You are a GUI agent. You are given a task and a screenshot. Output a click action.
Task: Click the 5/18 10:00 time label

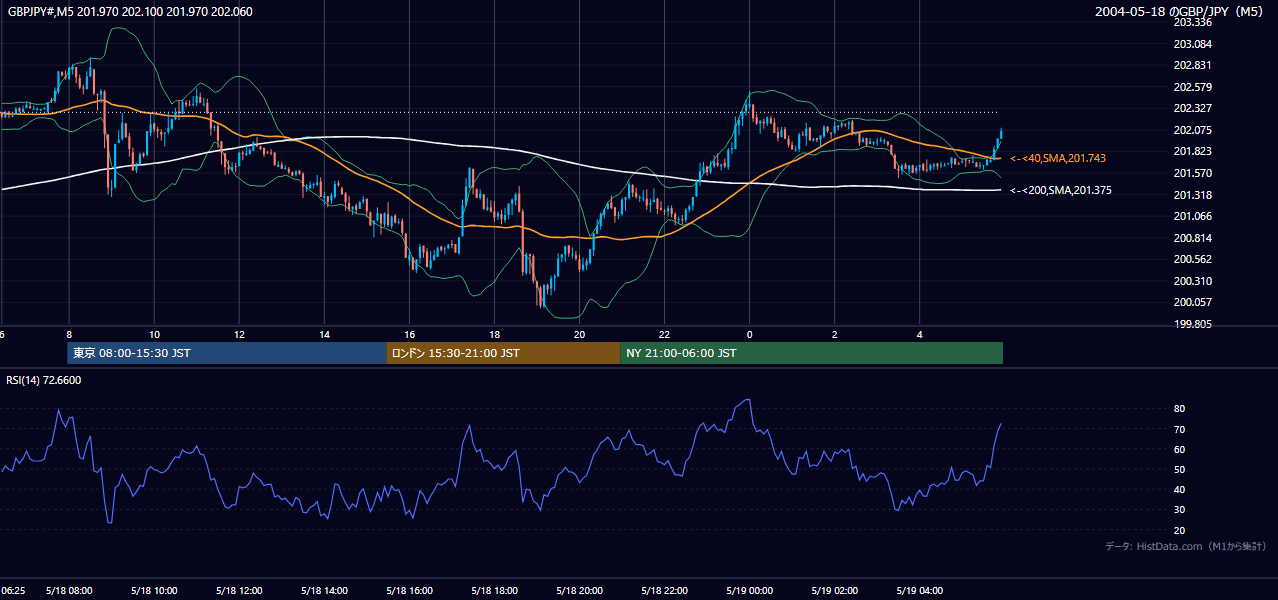tap(154, 591)
